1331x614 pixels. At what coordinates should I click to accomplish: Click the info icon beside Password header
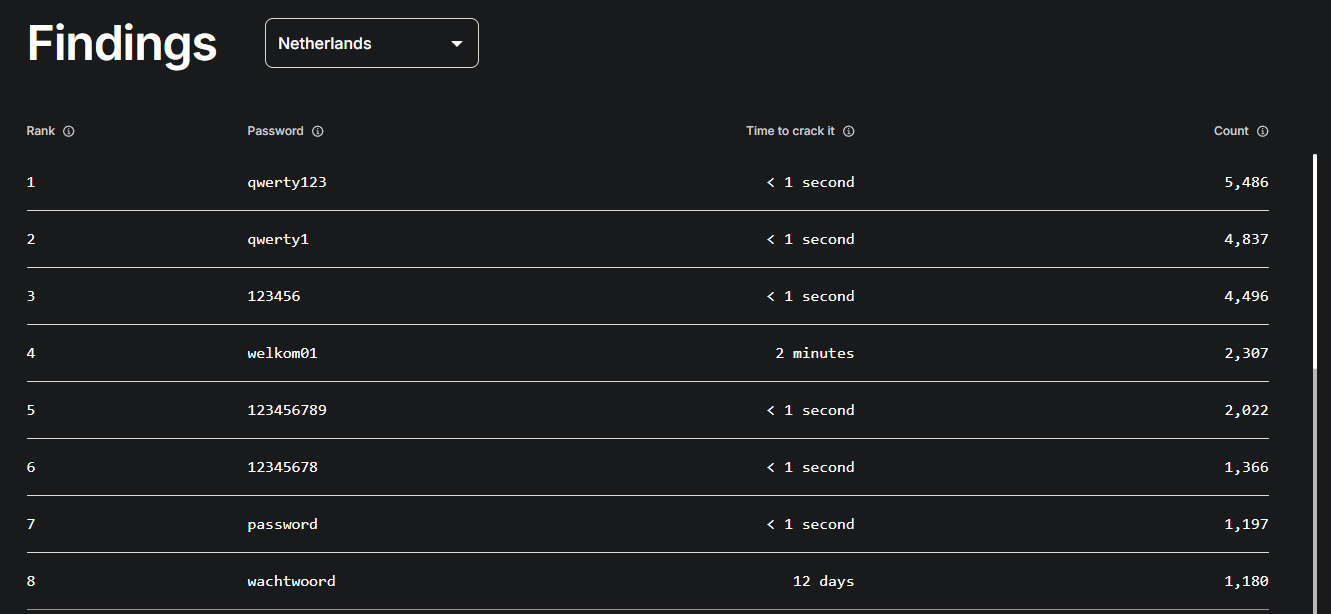point(318,131)
